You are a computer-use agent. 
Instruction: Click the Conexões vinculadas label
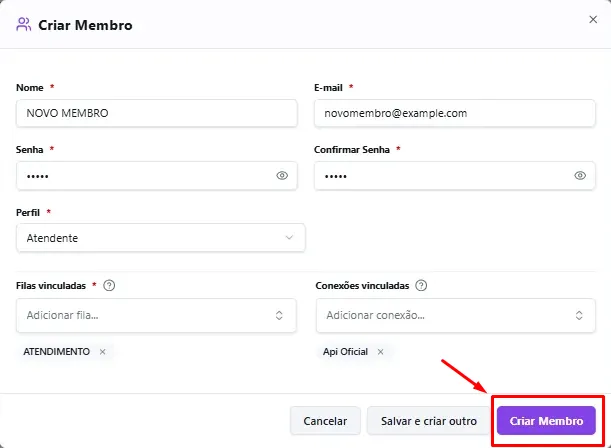362,286
